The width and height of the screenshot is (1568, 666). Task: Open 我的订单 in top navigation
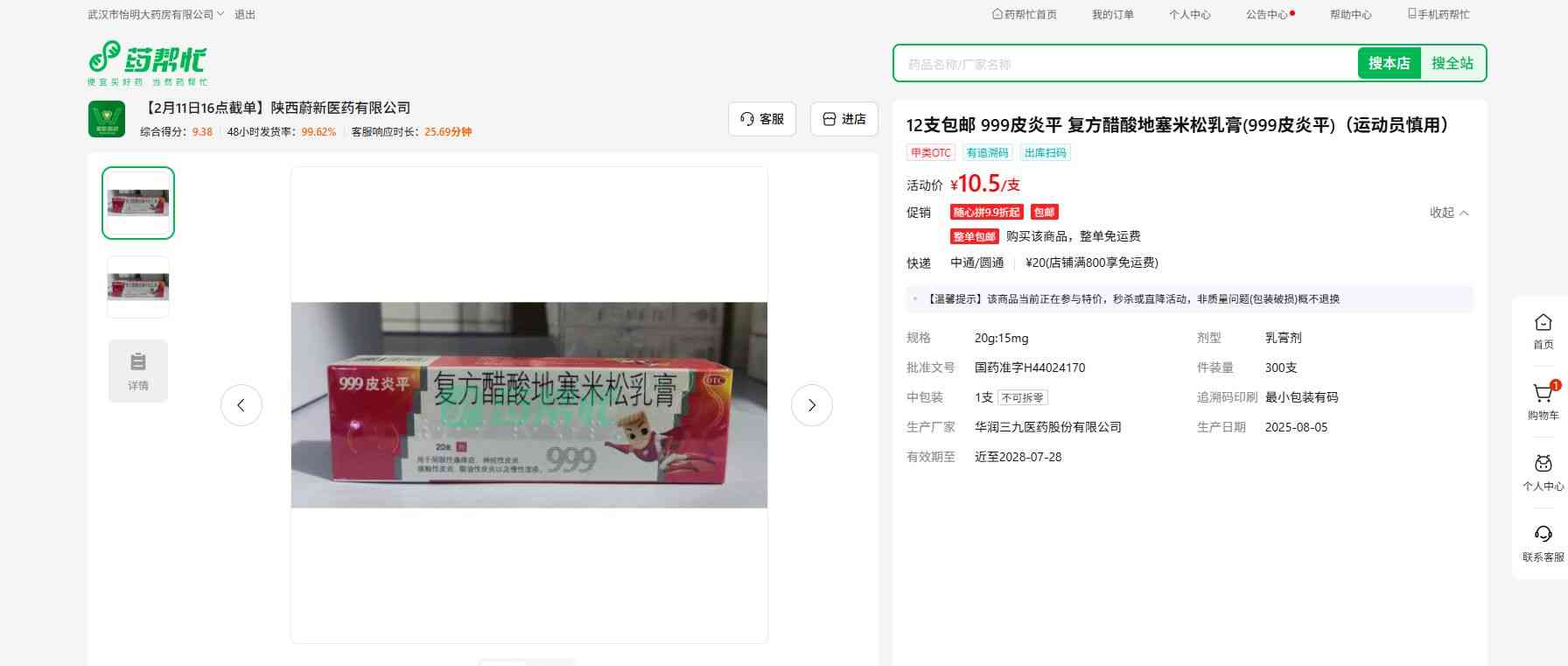[1112, 15]
